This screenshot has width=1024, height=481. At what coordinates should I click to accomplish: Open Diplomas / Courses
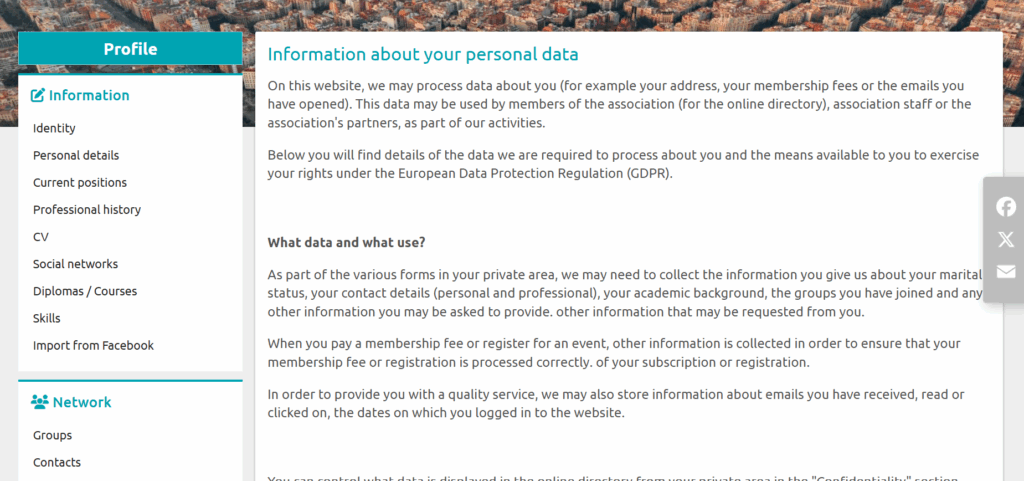pos(85,291)
